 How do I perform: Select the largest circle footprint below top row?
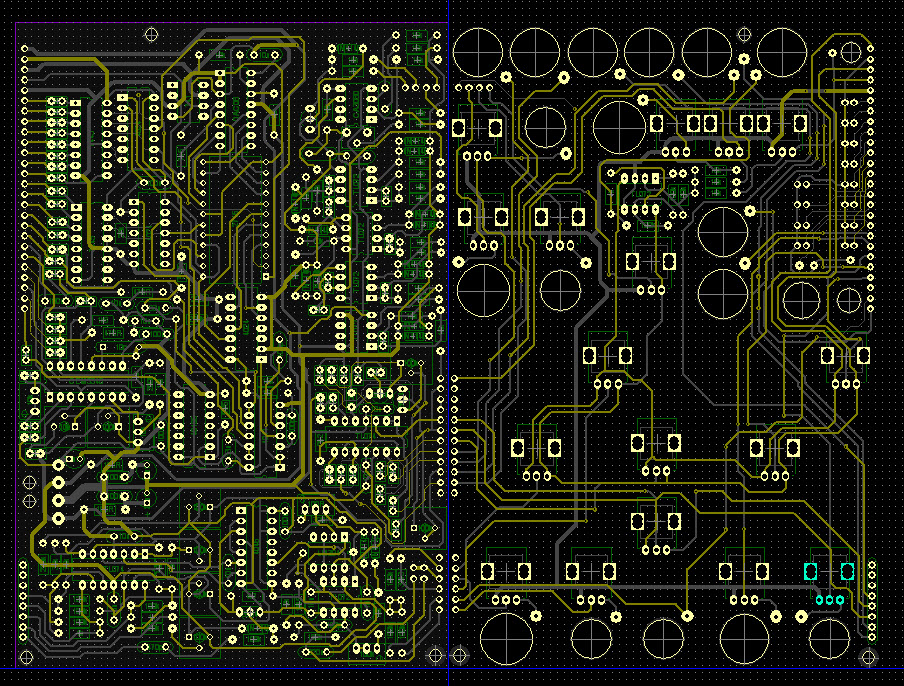coord(620,126)
